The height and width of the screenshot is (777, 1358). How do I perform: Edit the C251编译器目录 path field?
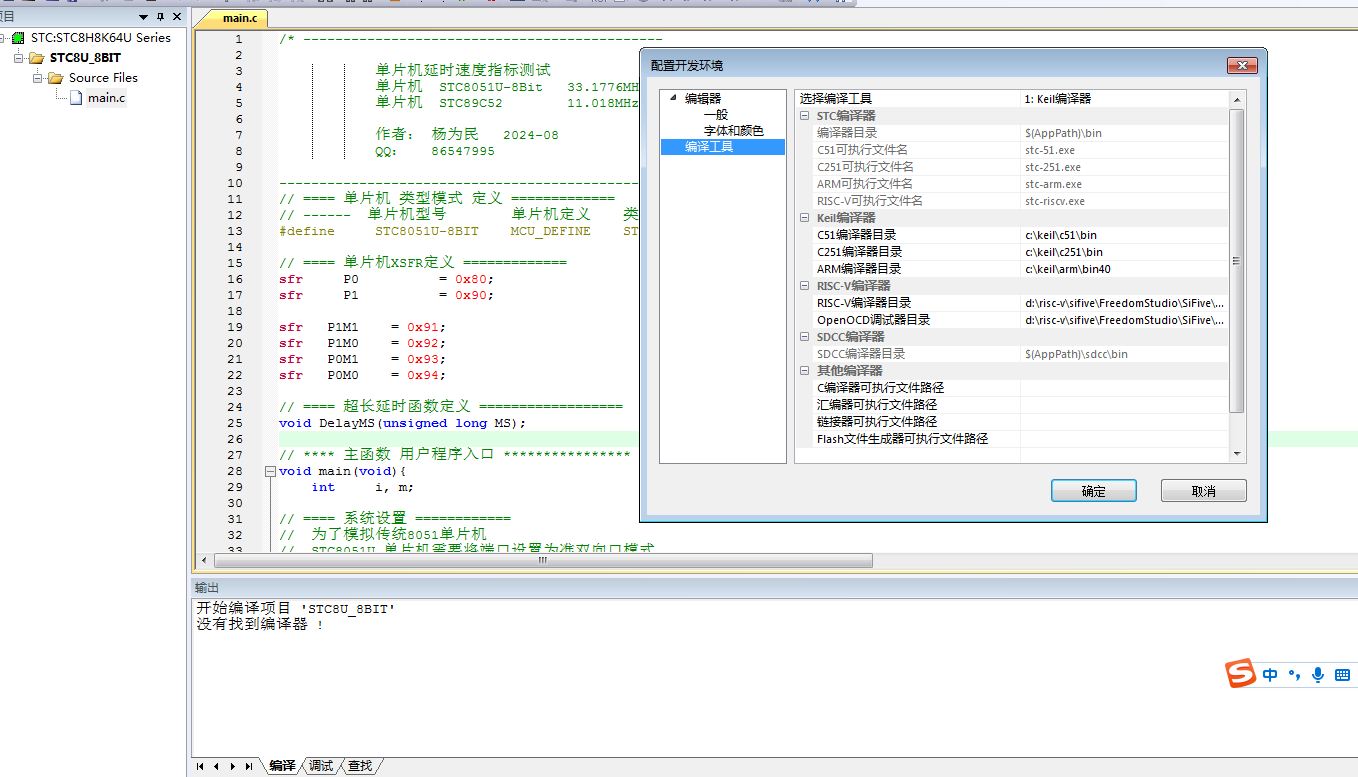coord(1124,252)
